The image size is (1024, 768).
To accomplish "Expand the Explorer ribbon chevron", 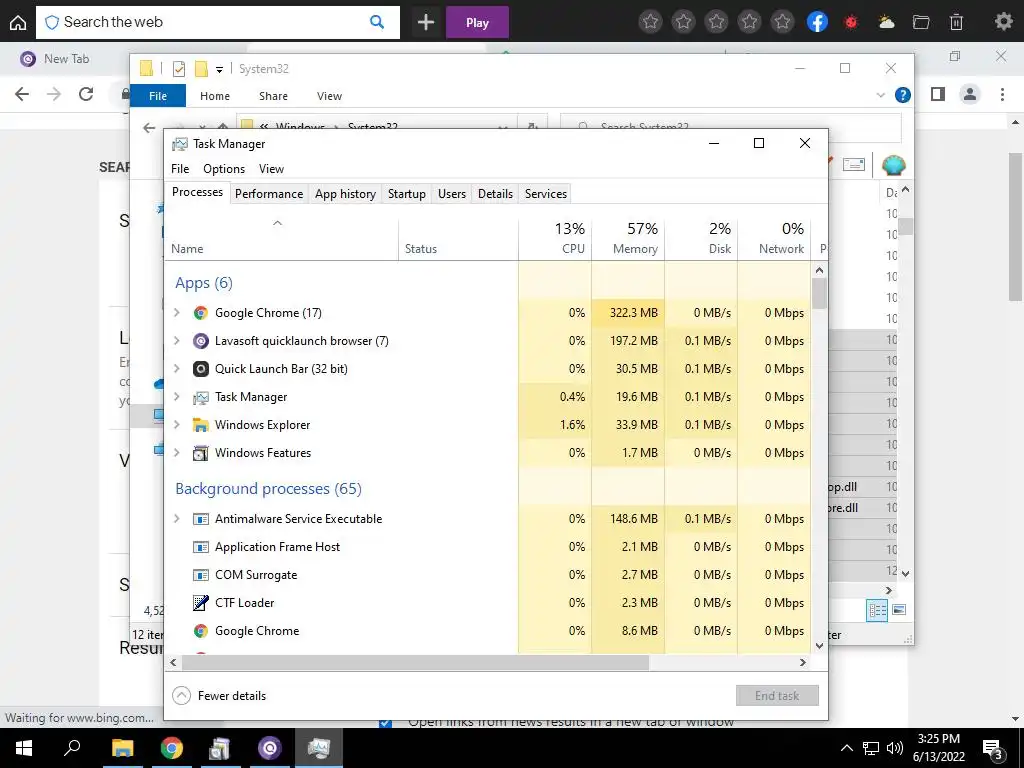I will point(880,95).
